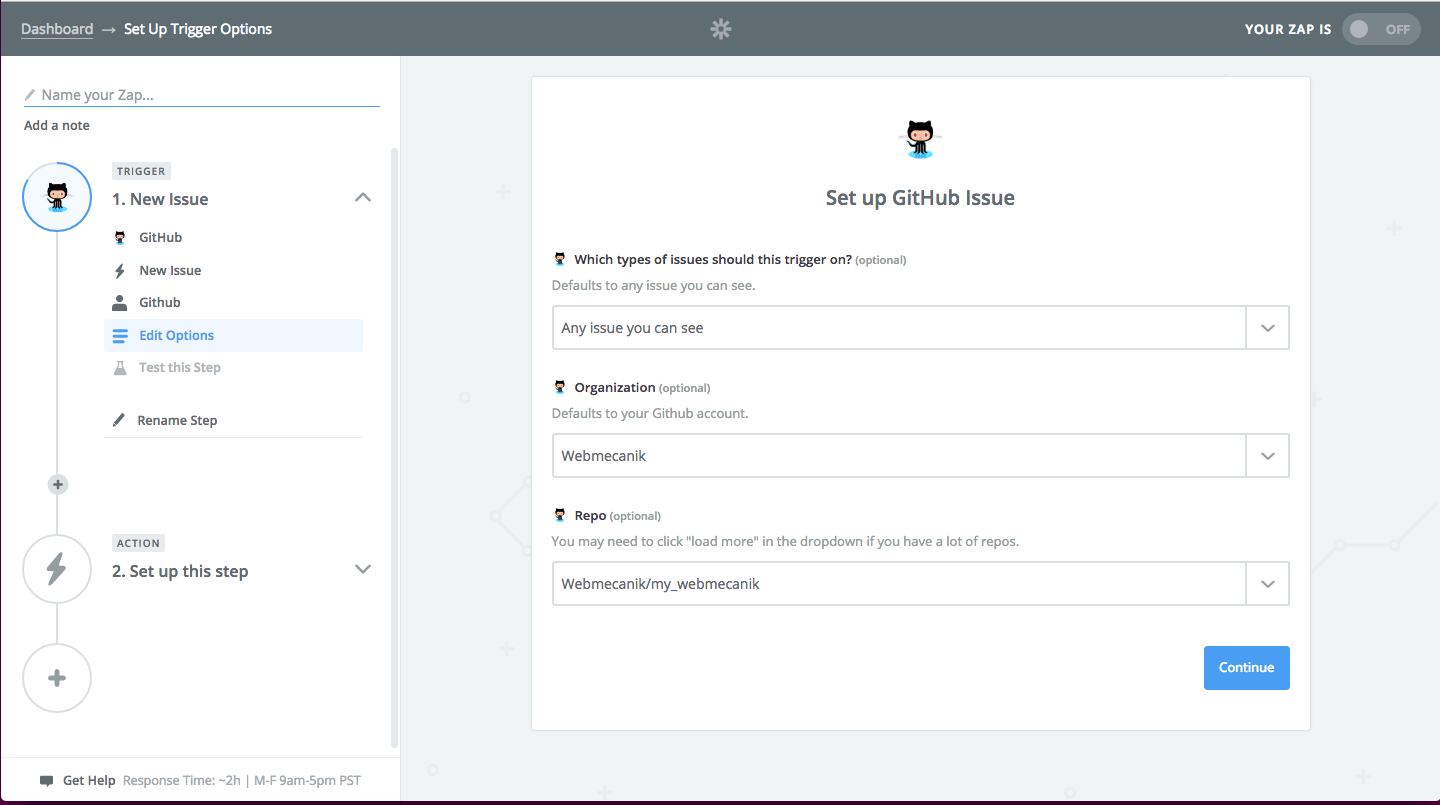Click the pencil icon in Name your Zap field
The image size is (1440, 805).
(30, 95)
